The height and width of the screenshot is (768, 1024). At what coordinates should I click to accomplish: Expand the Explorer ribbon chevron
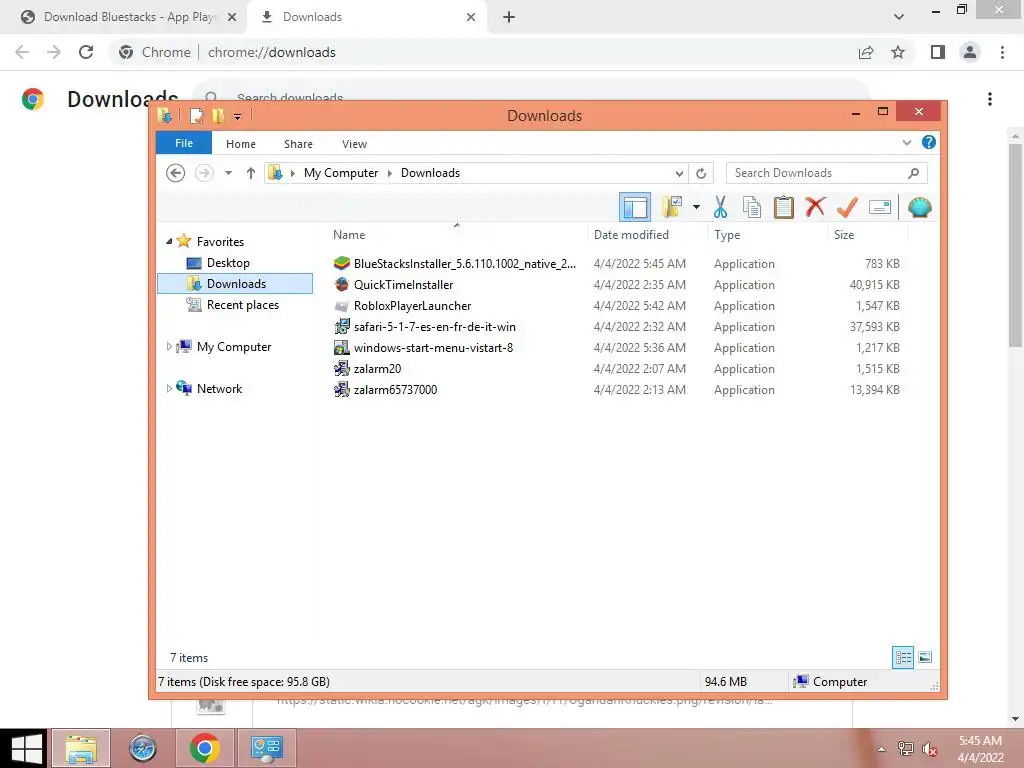(x=906, y=142)
